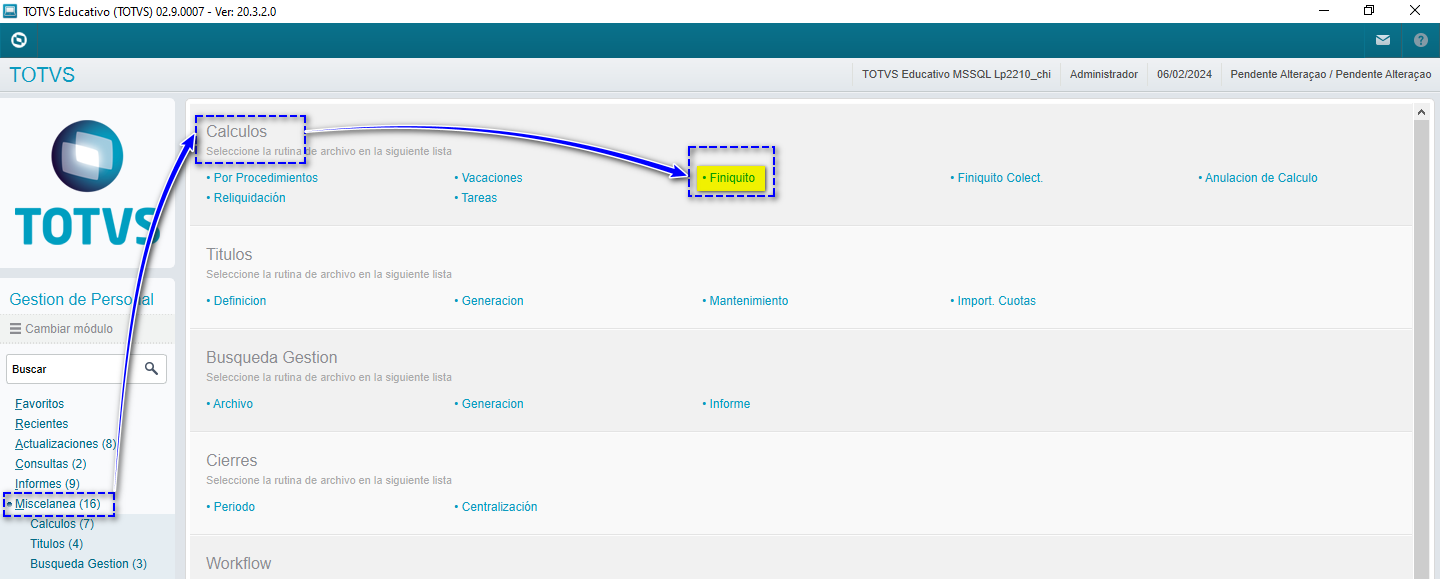The width and height of the screenshot is (1440, 579).
Task: Open the Vacaciones routine link
Action: [x=491, y=178]
